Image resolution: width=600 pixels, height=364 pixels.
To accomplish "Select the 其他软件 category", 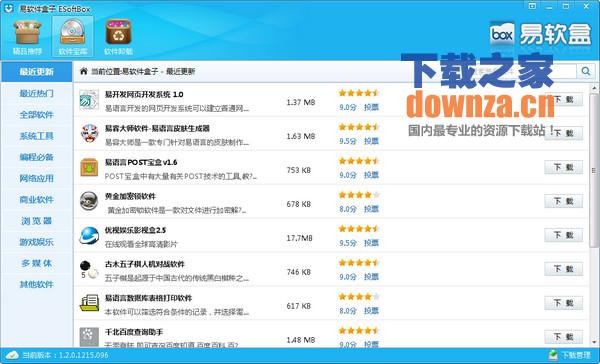I will pyautogui.click(x=37, y=284).
